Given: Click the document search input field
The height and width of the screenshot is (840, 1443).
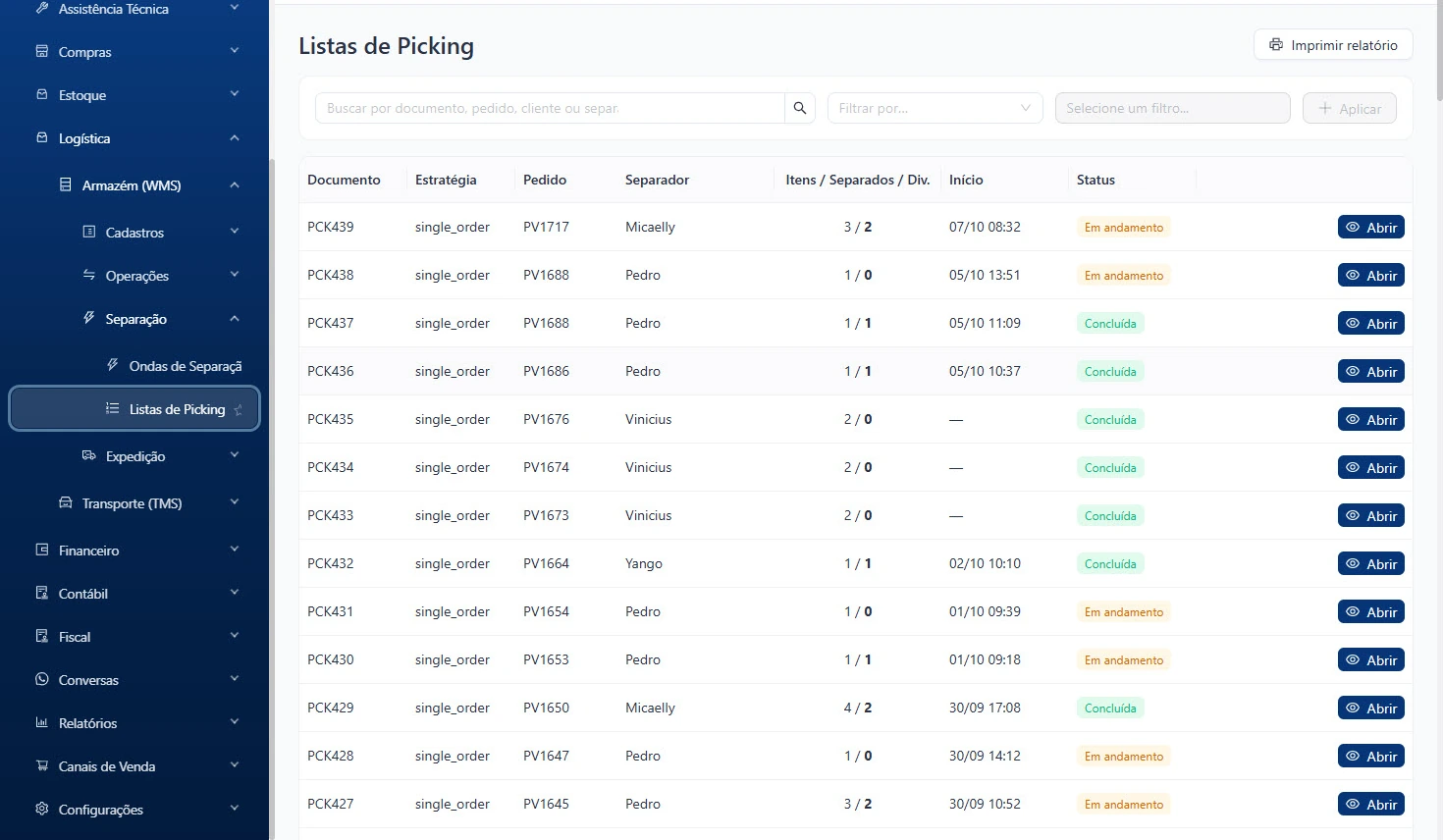Looking at the screenshot, I should [x=550, y=108].
